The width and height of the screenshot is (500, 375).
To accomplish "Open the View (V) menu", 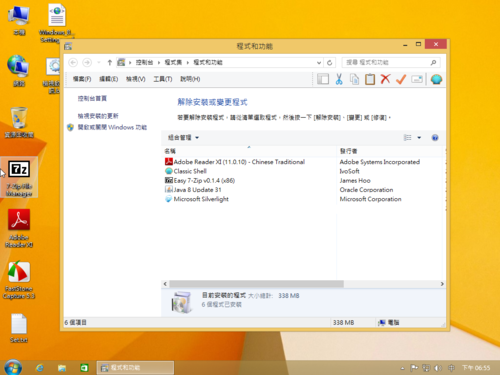I will pos(136,79).
